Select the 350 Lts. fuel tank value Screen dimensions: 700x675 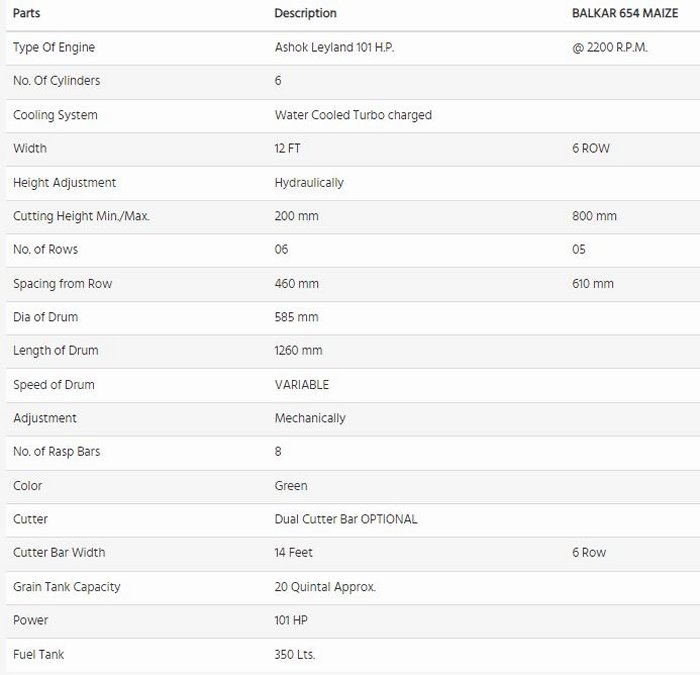[x=295, y=654]
